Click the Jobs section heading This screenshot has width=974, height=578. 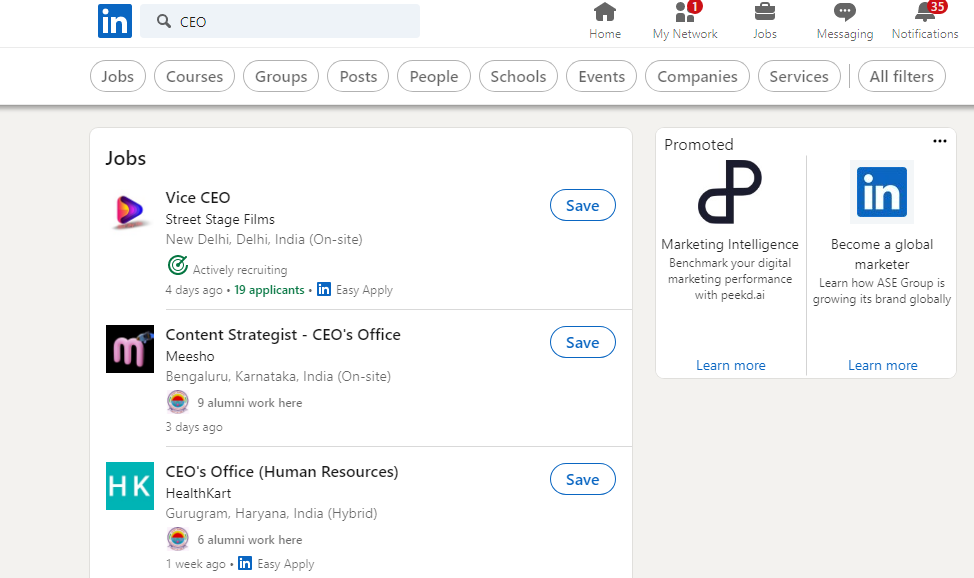coord(125,158)
